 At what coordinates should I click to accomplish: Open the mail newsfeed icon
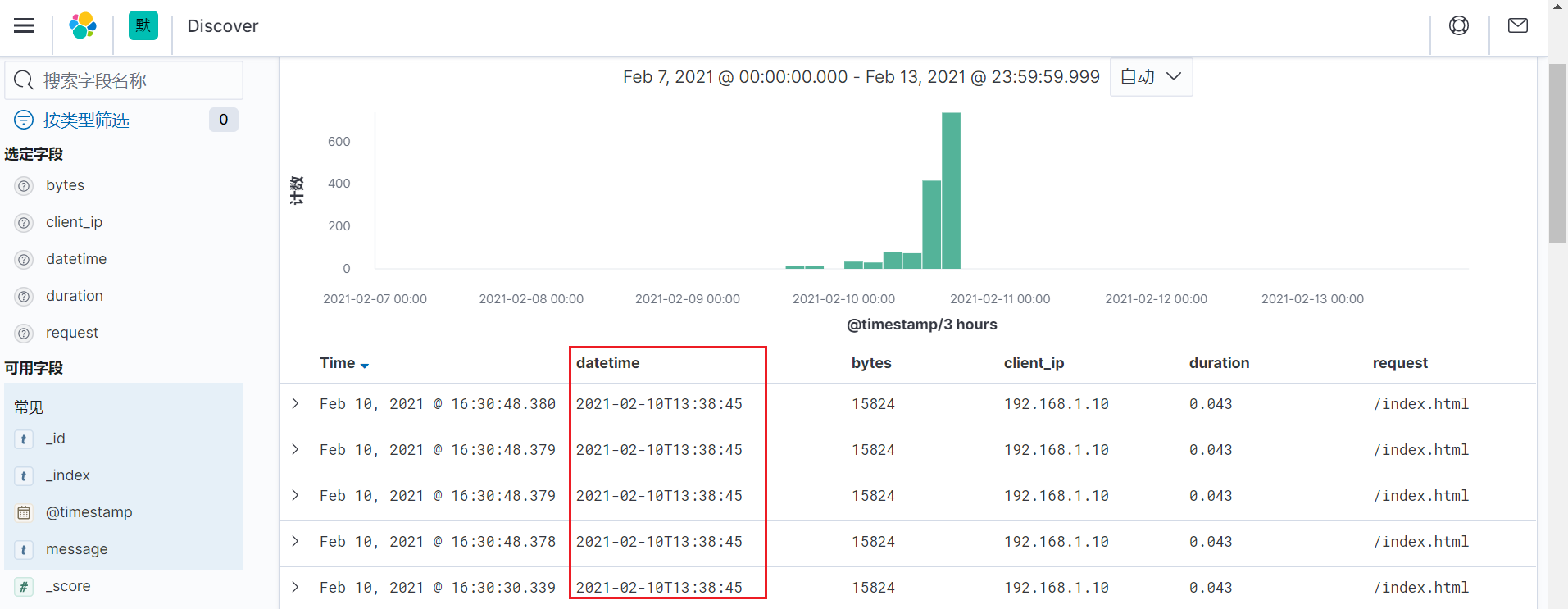tap(1518, 25)
